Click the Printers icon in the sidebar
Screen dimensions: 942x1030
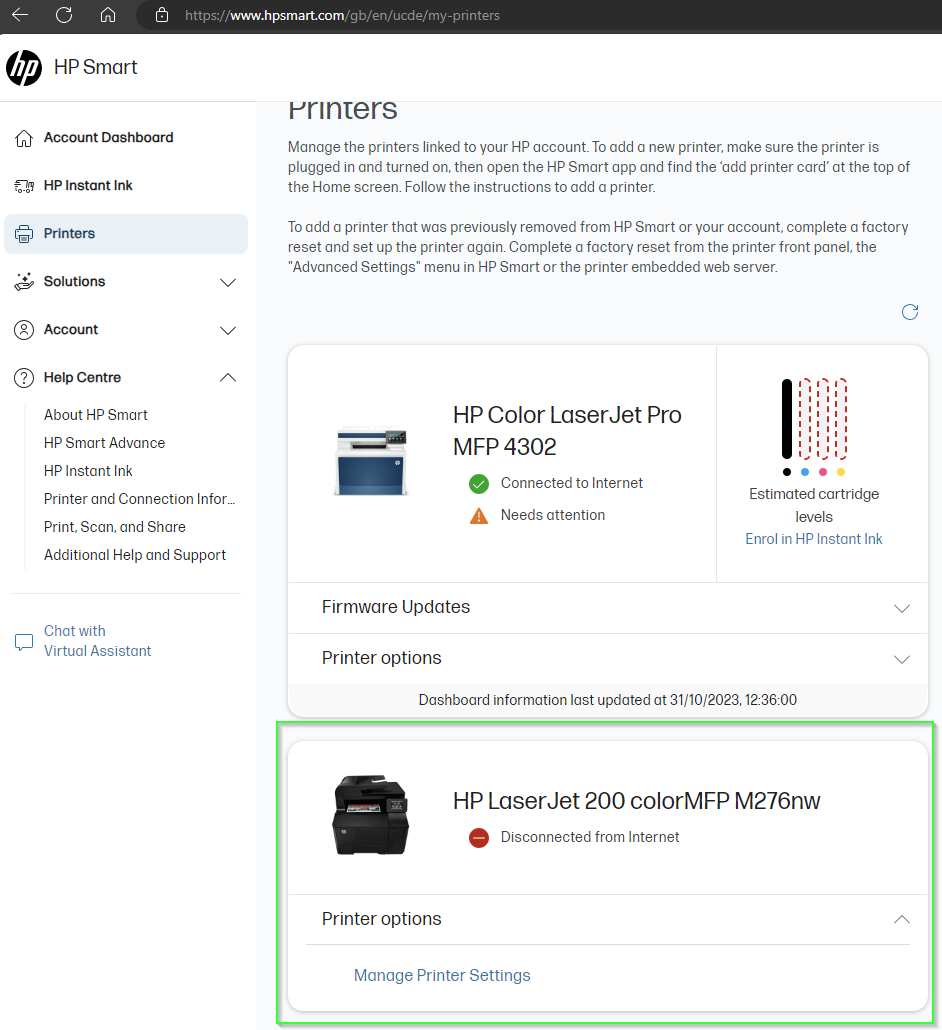coord(23,233)
